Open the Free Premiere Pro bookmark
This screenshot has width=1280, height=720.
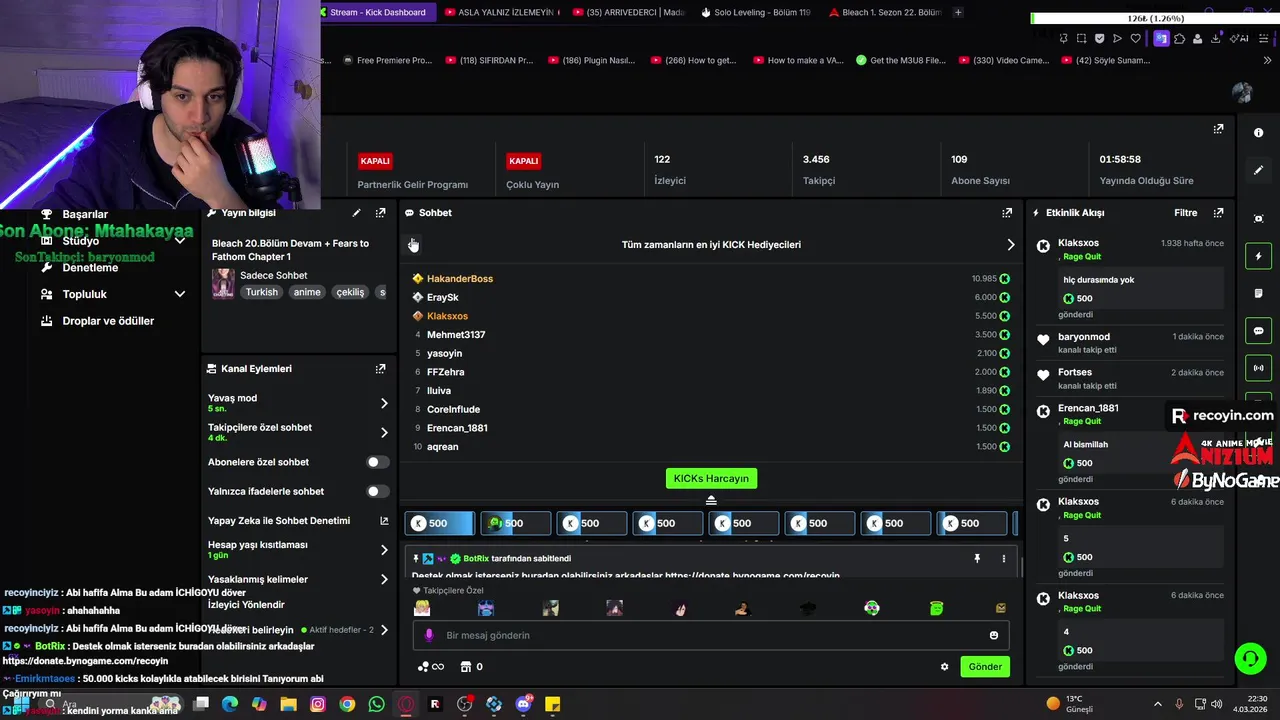click(387, 60)
